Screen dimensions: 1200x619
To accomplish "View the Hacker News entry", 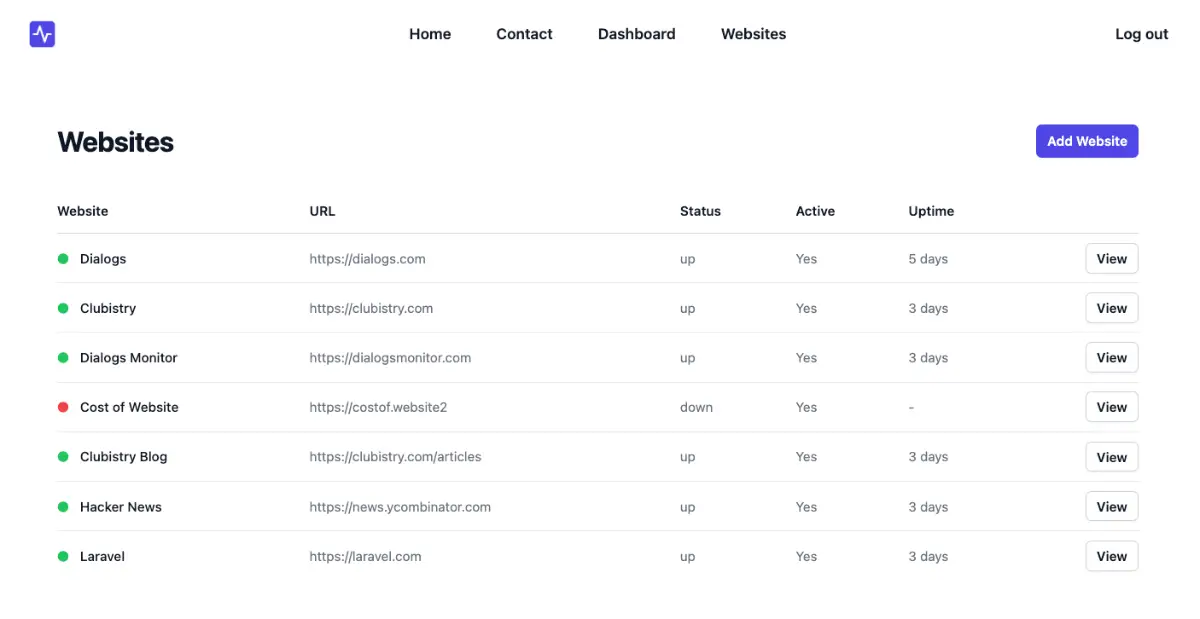I will coord(1111,507).
